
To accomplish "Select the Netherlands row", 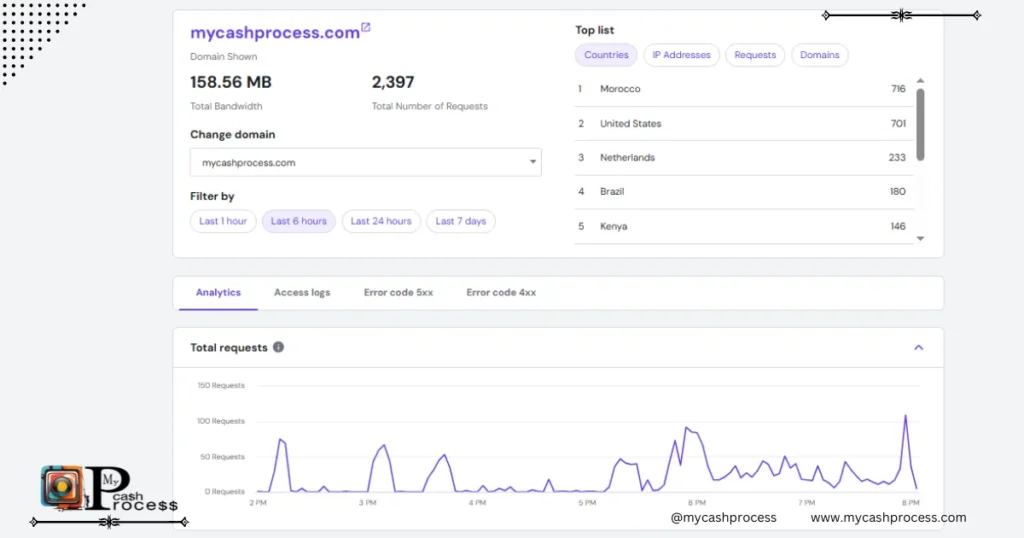I will coord(744,157).
